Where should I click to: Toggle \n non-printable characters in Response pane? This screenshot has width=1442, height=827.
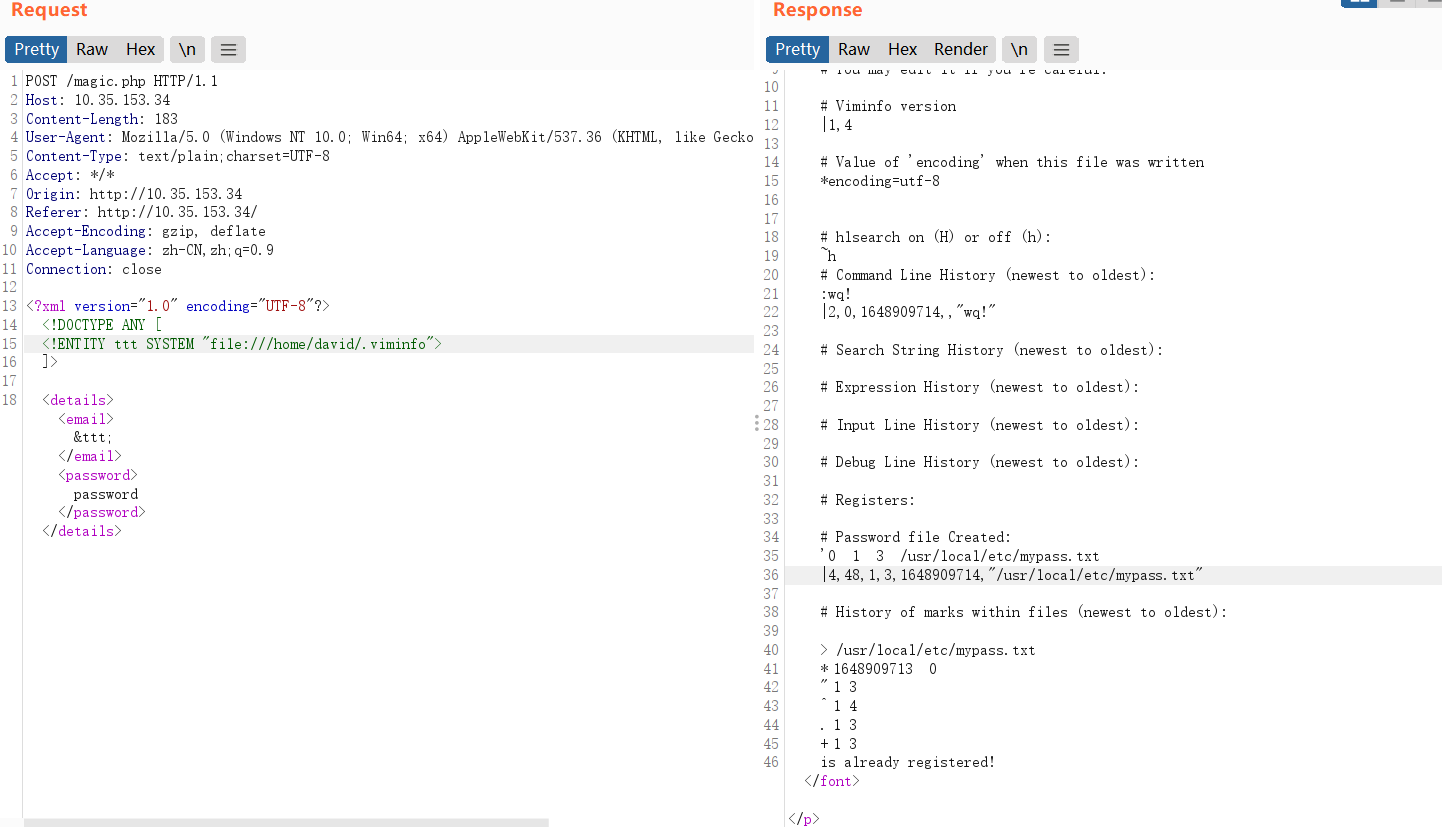pyautogui.click(x=1019, y=49)
